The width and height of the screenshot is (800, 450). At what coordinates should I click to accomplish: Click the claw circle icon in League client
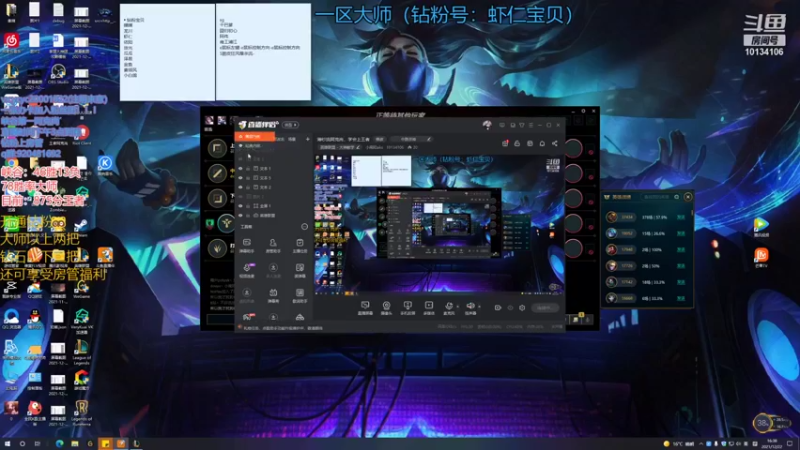tap(217, 248)
